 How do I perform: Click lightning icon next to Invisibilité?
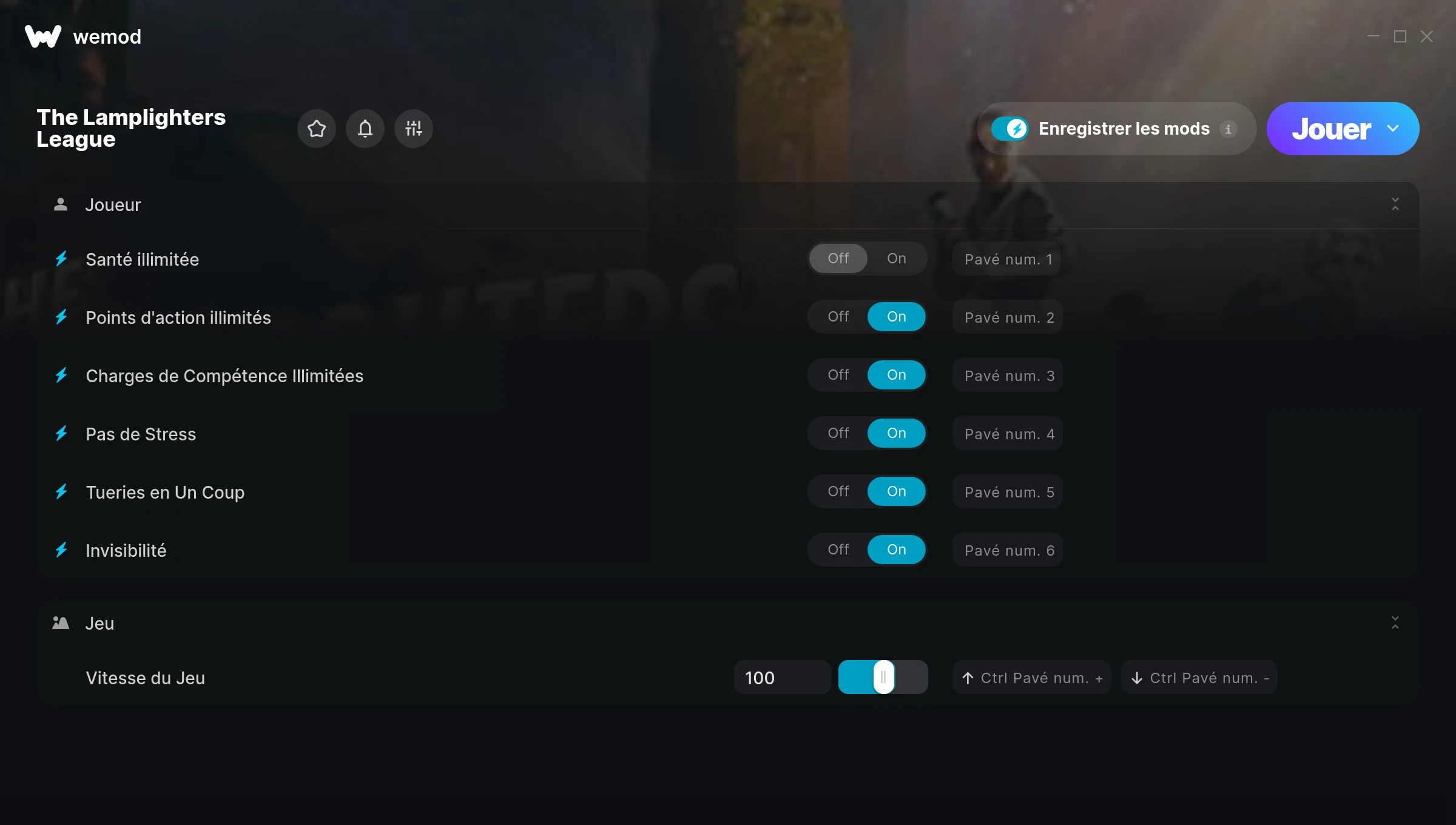point(61,550)
